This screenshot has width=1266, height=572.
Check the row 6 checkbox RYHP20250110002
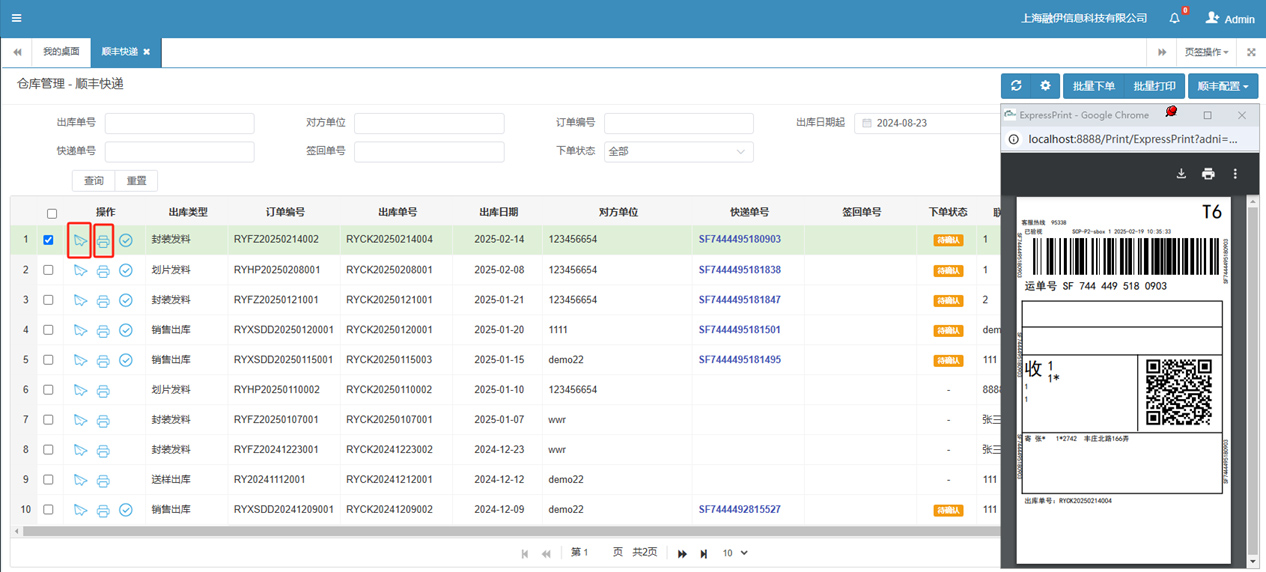[x=48, y=390]
